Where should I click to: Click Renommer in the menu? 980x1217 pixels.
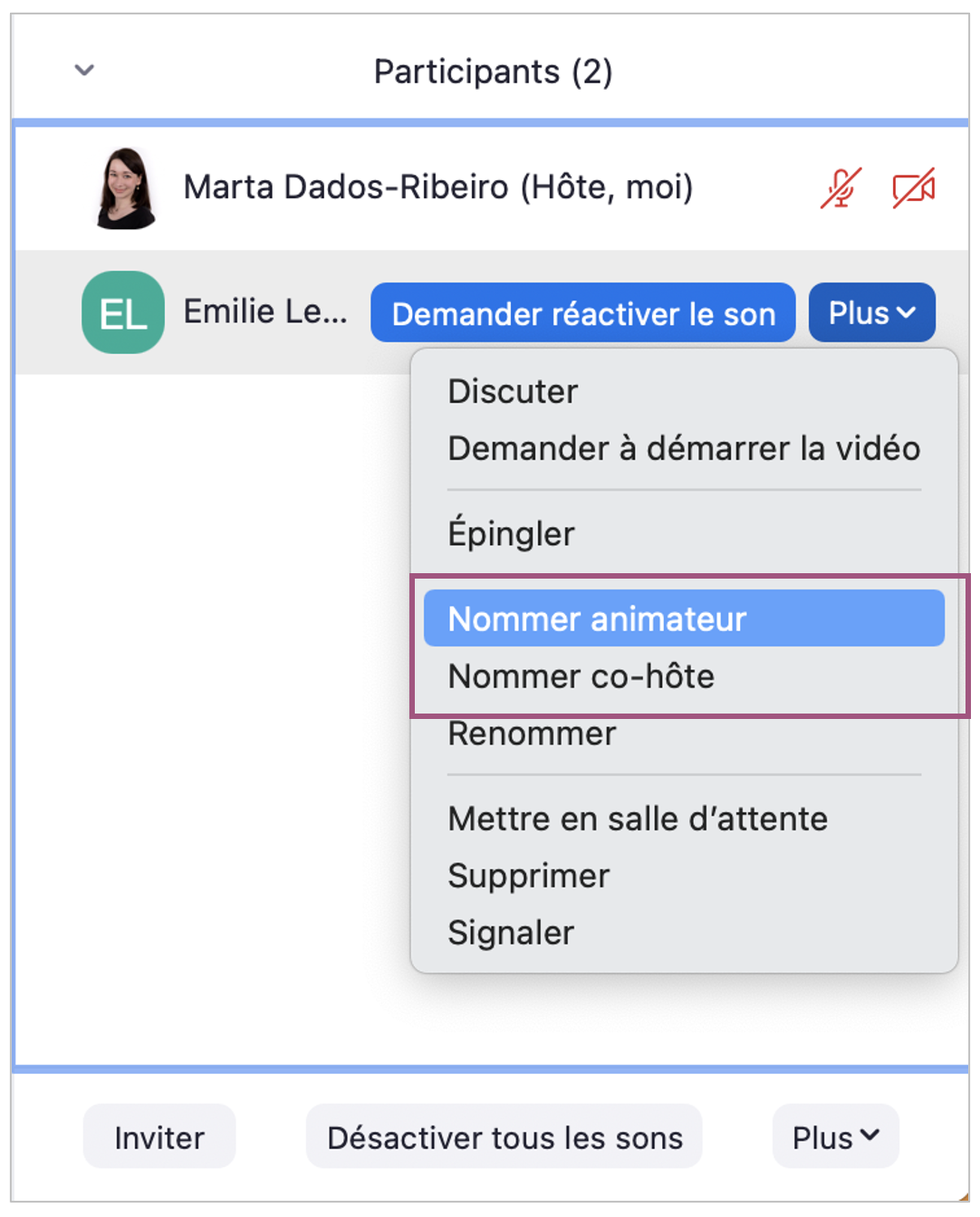(x=532, y=733)
